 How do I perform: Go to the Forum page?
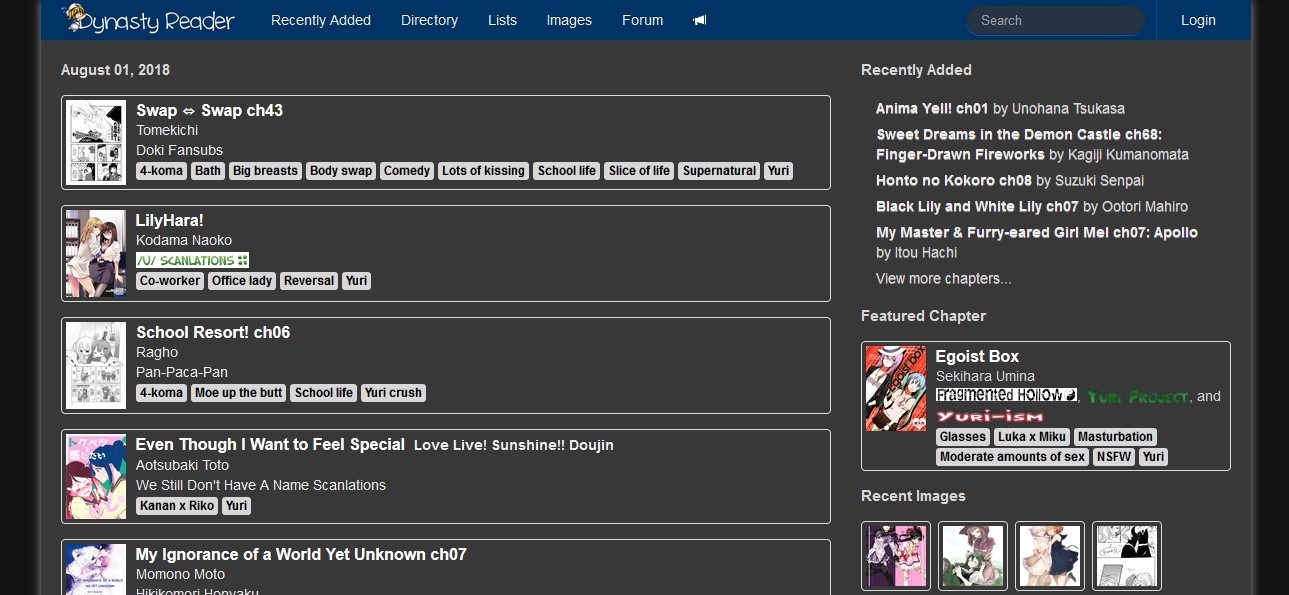(642, 20)
